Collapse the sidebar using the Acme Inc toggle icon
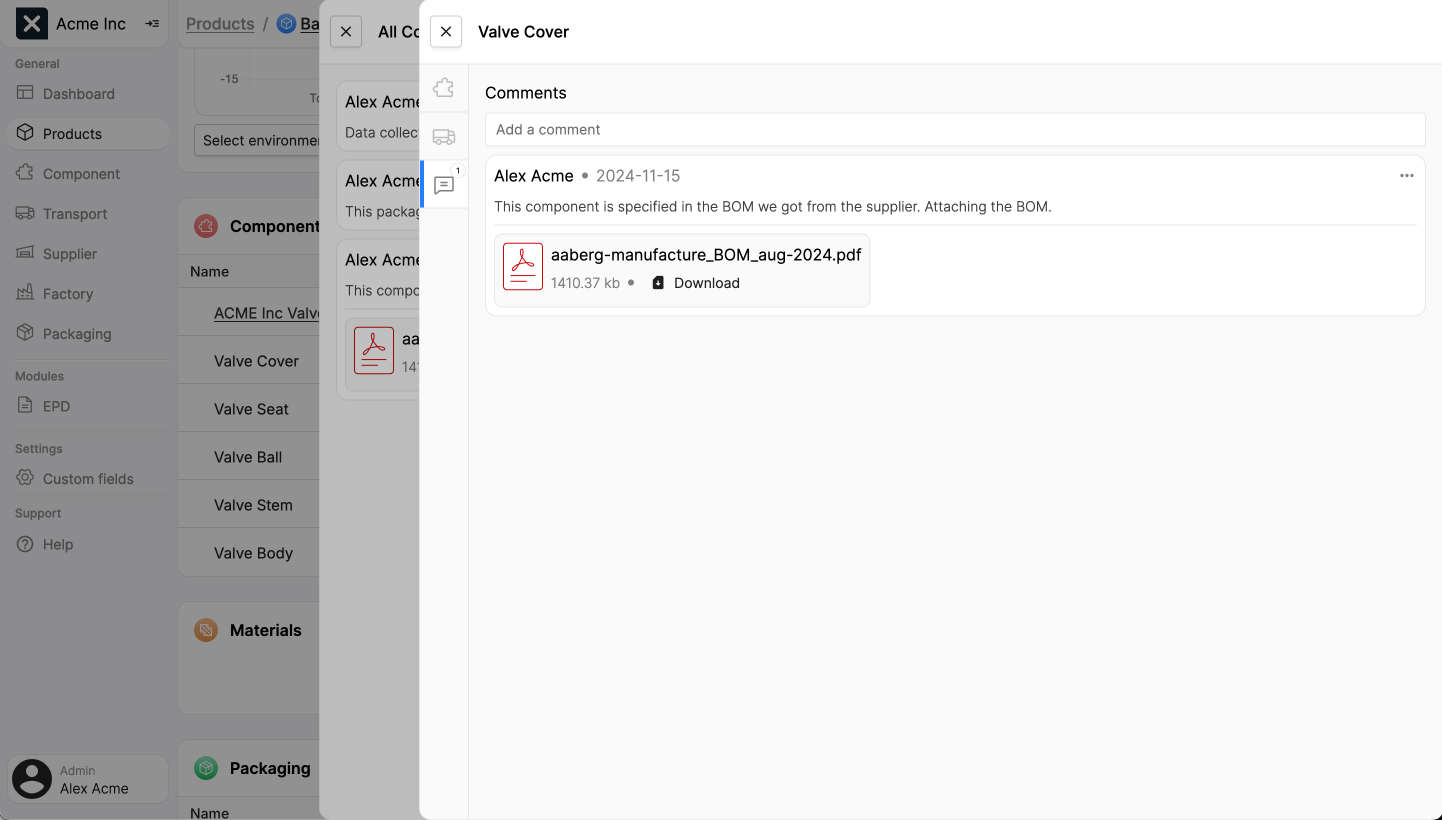 click(x=152, y=24)
